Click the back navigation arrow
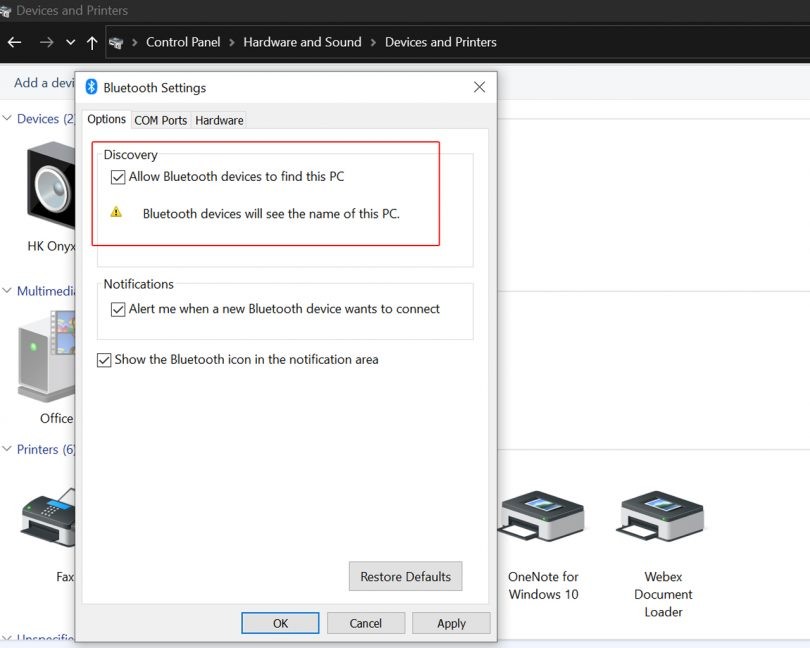 [14, 42]
